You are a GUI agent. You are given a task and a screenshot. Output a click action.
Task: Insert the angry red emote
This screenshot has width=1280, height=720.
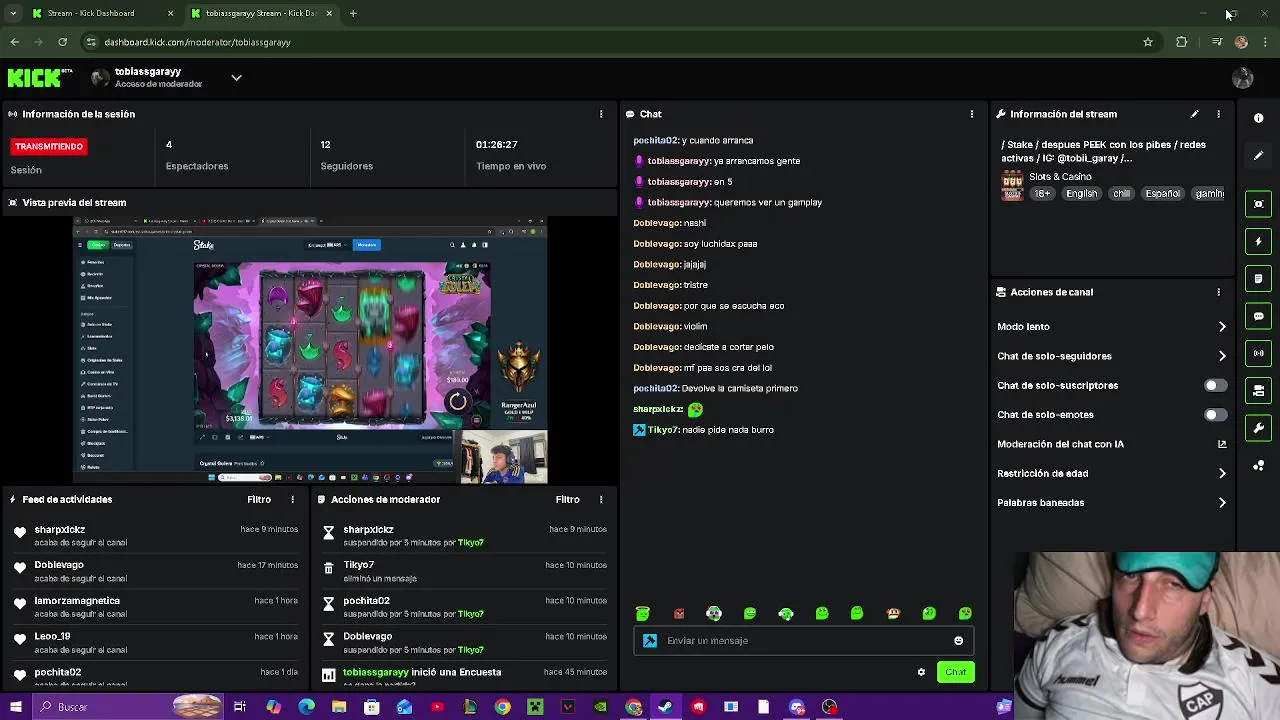tap(679, 613)
